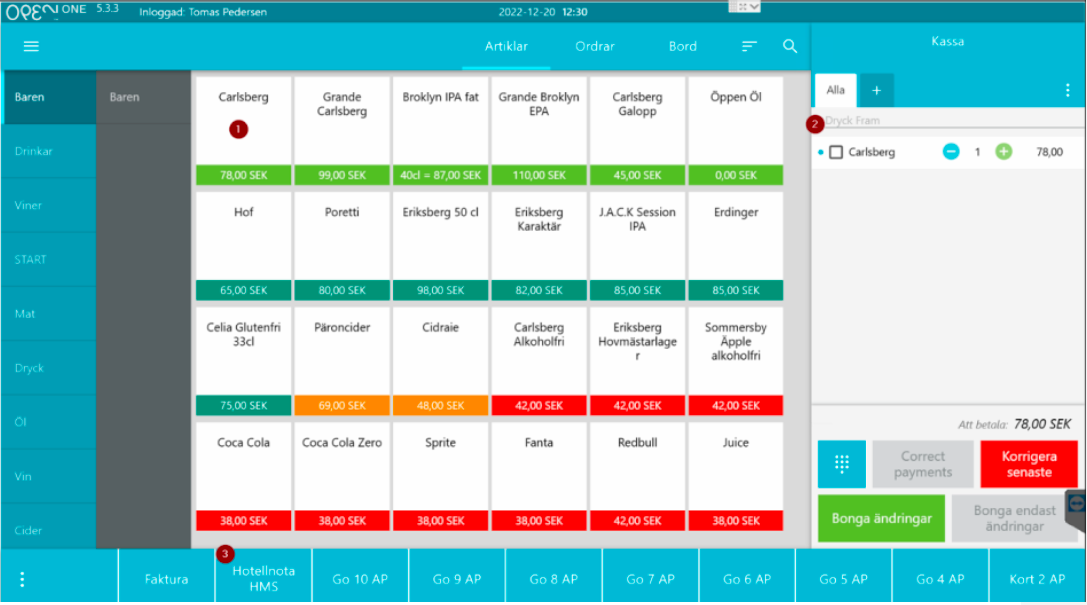Add Eriksberg Hovmästarlager article

[x=637, y=361]
